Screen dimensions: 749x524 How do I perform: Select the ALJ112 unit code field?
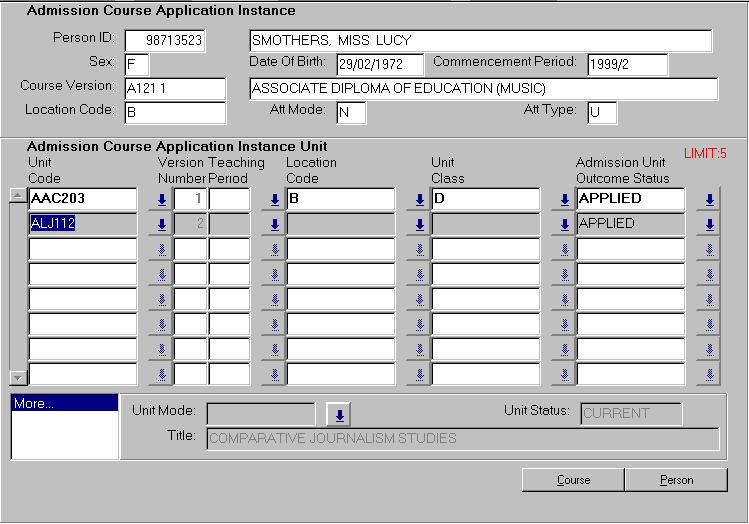pyautogui.click(x=82, y=224)
